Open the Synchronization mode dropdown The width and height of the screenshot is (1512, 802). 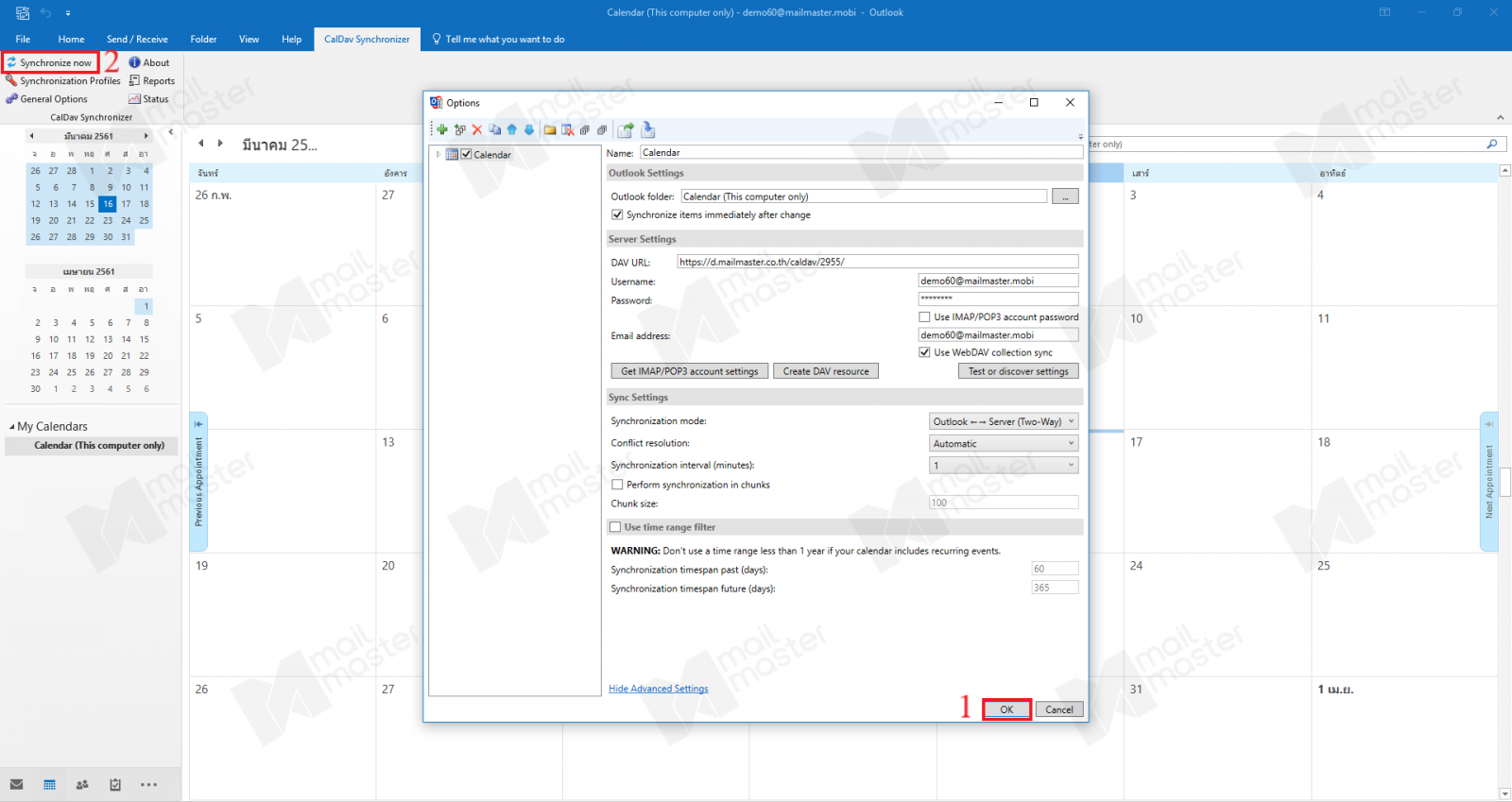1004,422
